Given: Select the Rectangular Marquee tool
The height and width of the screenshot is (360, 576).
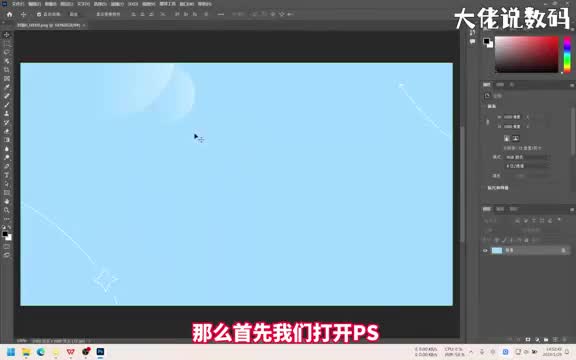Looking at the screenshot, I should point(7,43).
